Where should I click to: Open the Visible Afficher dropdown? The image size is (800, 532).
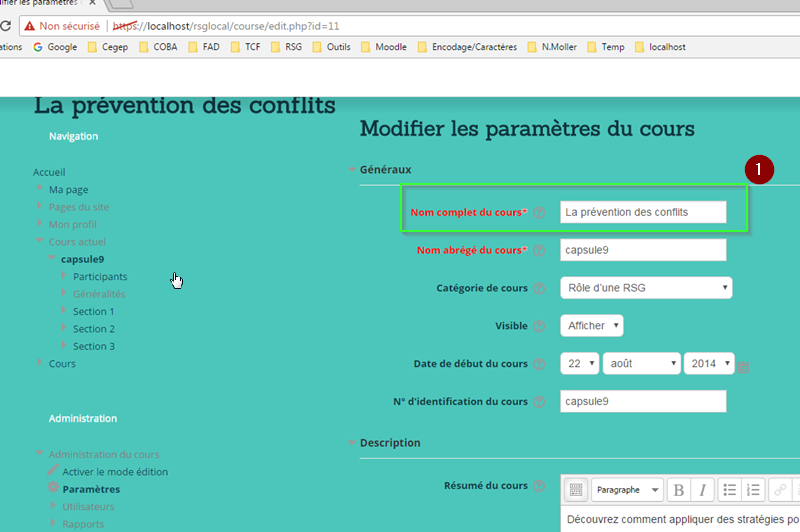(x=592, y=326)
